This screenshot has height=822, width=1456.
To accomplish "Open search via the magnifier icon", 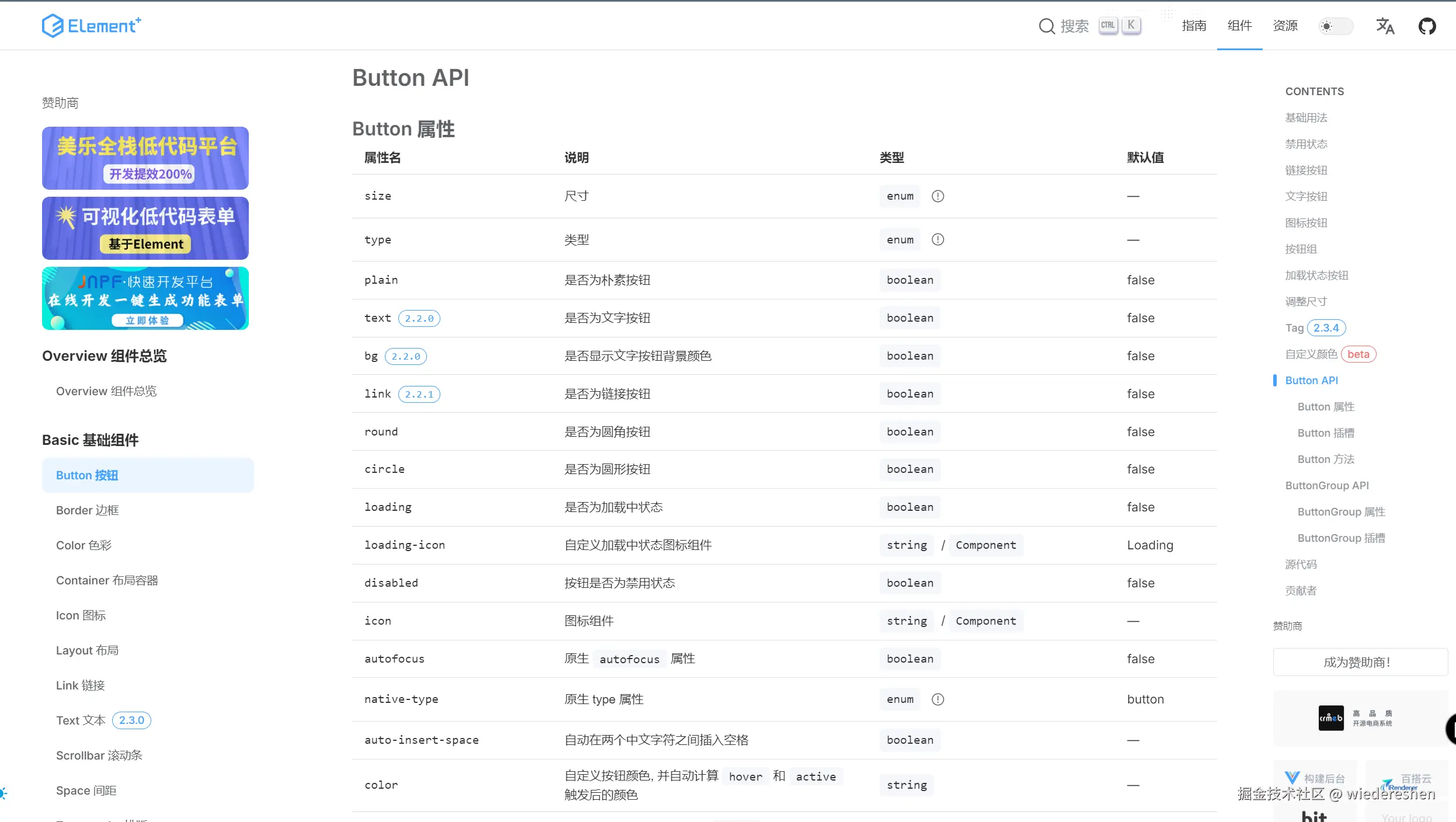I will point(1047,25).
